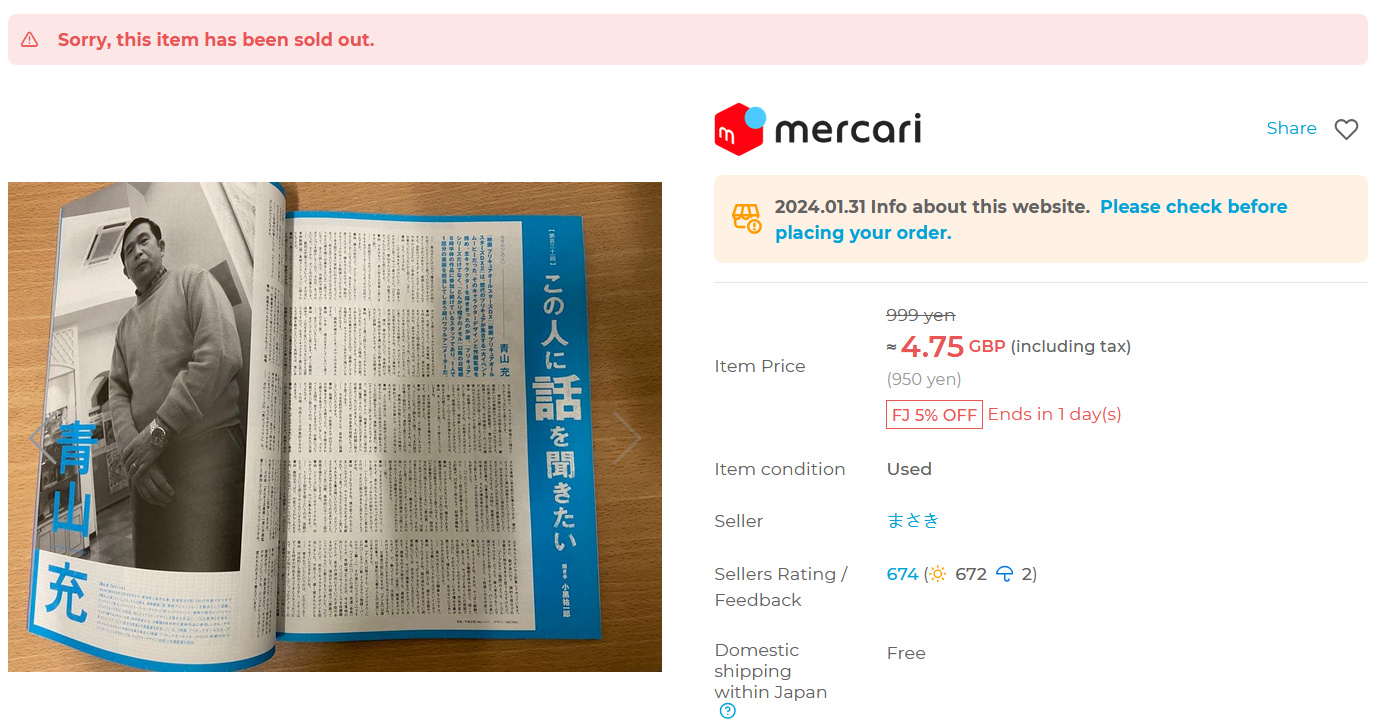Open seller まさき profile
Viewport: 1382px width, 725px height.
click(913, 521)
